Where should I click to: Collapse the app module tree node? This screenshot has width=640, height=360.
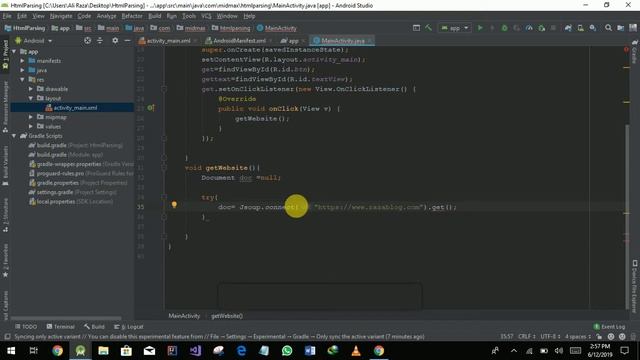tap(14, 51)
